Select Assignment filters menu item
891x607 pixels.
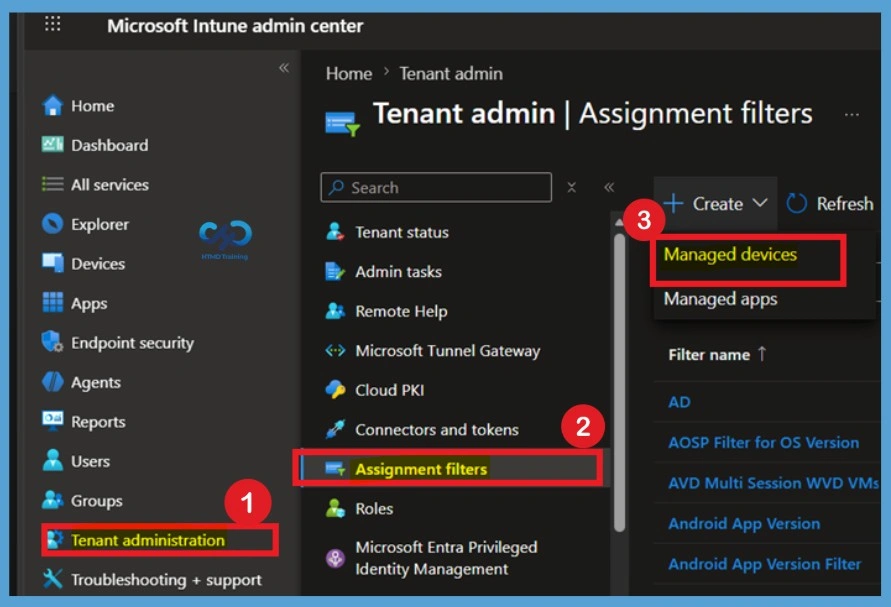(421, 469)
